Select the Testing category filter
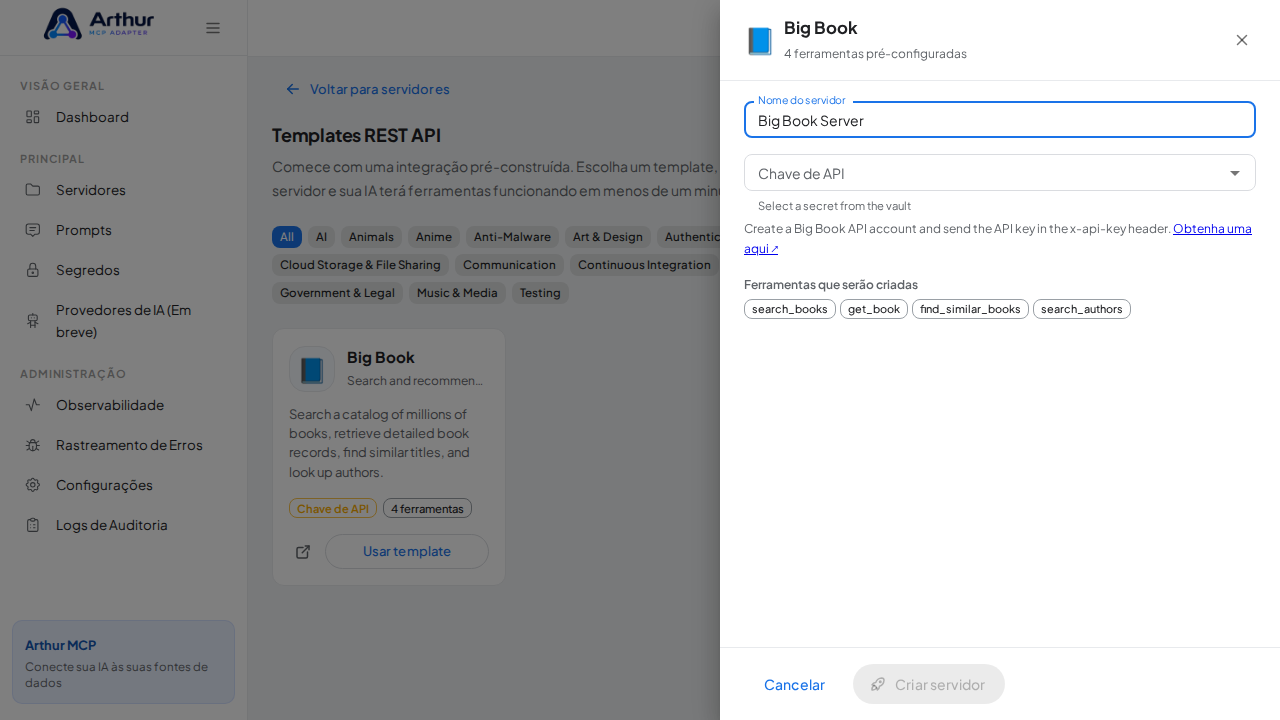Screen dimensions: 1280x720 click(540, 293)
